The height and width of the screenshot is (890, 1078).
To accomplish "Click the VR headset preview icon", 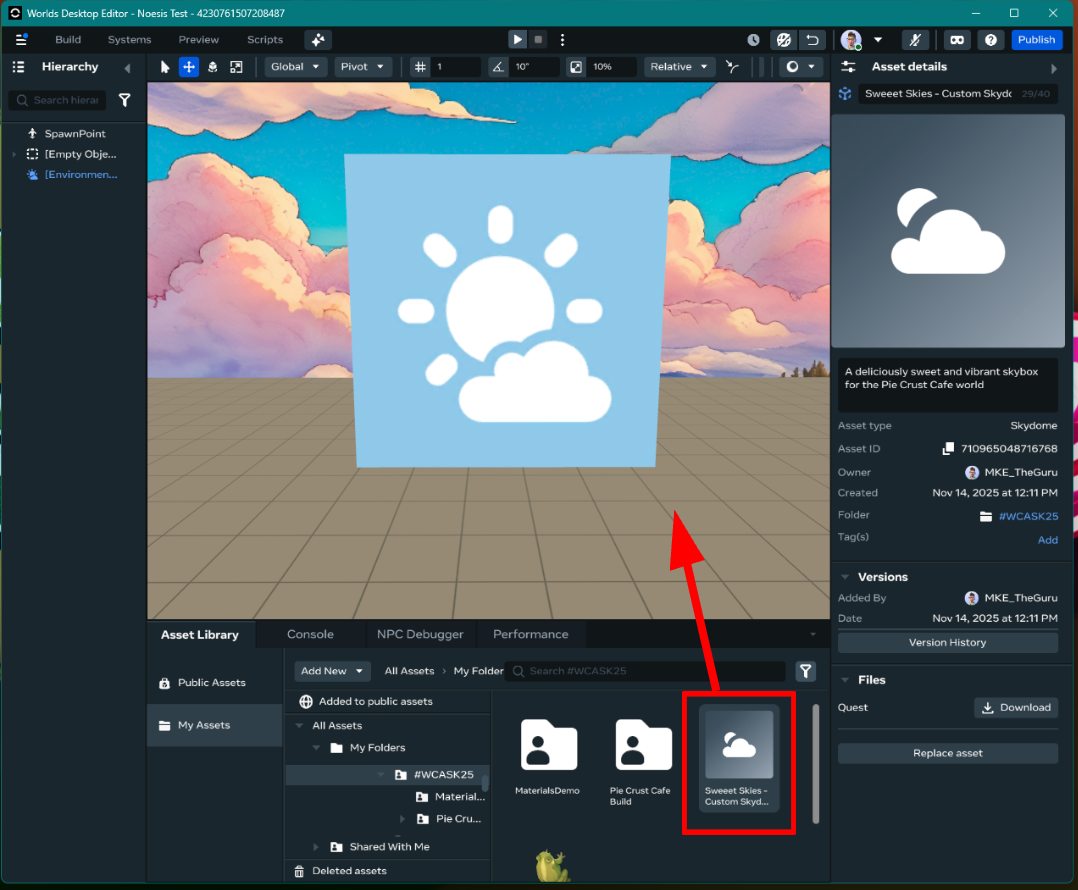I will 957,40.
